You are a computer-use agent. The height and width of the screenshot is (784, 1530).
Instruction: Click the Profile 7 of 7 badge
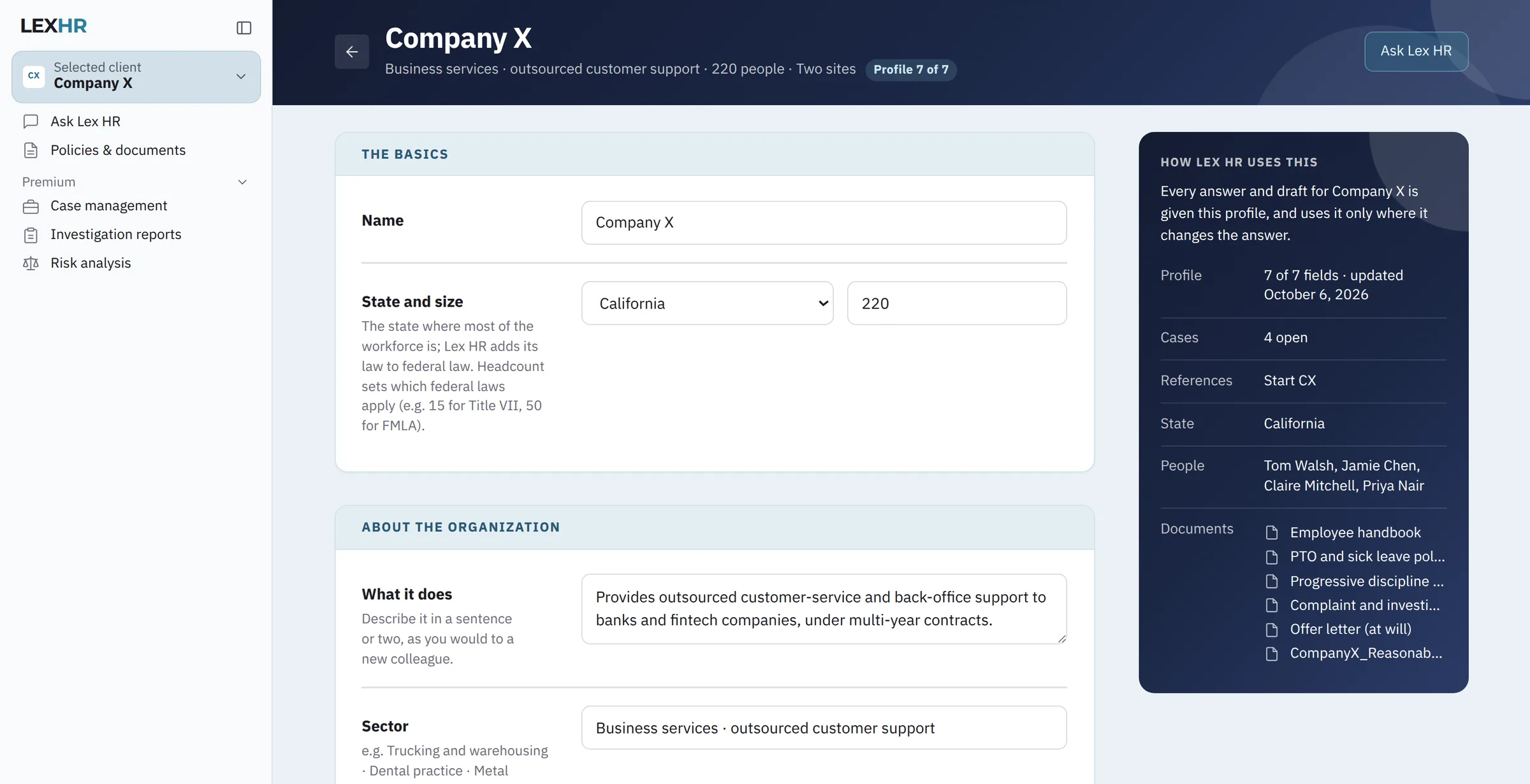tap(911, 69)
